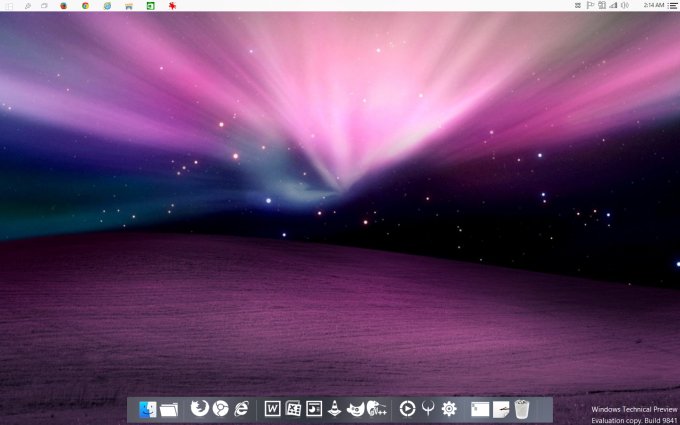The image size is (680, 425).
Task: Open the notifications list icon at top right
Action: pos(673,5)
